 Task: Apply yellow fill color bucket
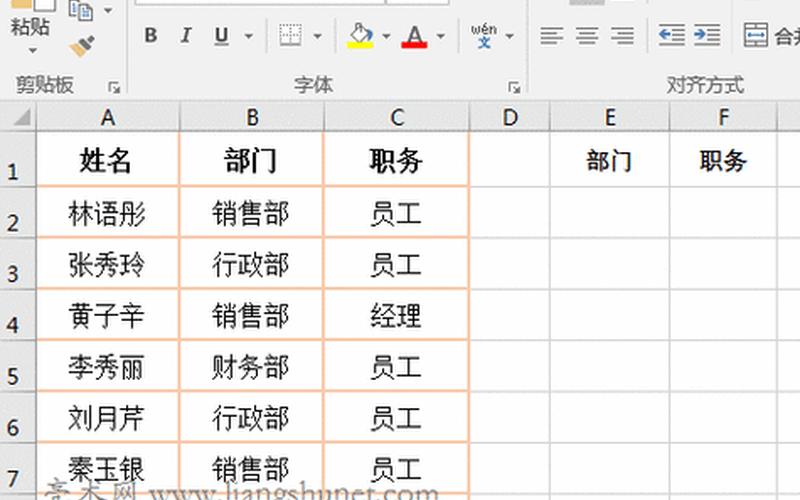361,36
